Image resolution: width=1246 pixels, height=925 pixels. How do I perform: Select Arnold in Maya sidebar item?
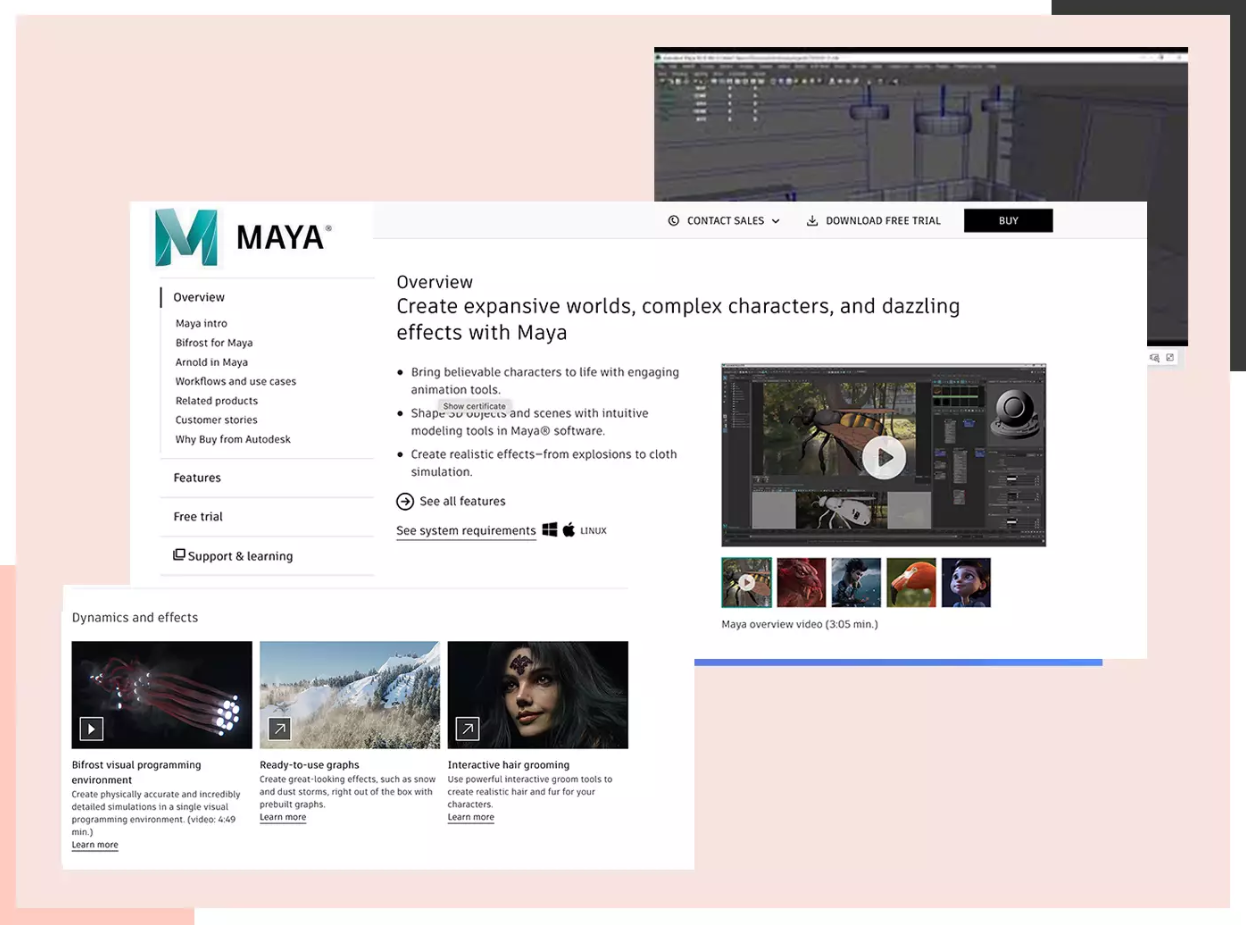(x=211, y=362)
